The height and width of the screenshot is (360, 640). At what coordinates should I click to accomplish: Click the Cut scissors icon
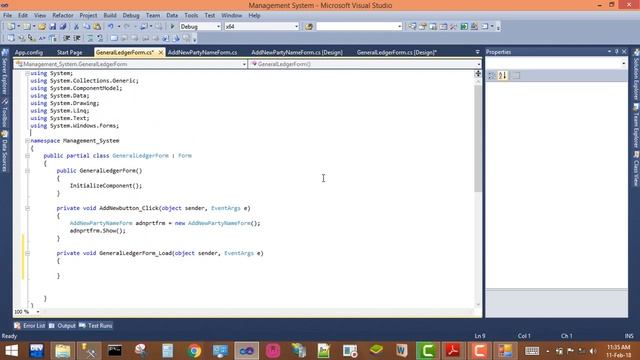pyautogui.click(x=76, y=27)
